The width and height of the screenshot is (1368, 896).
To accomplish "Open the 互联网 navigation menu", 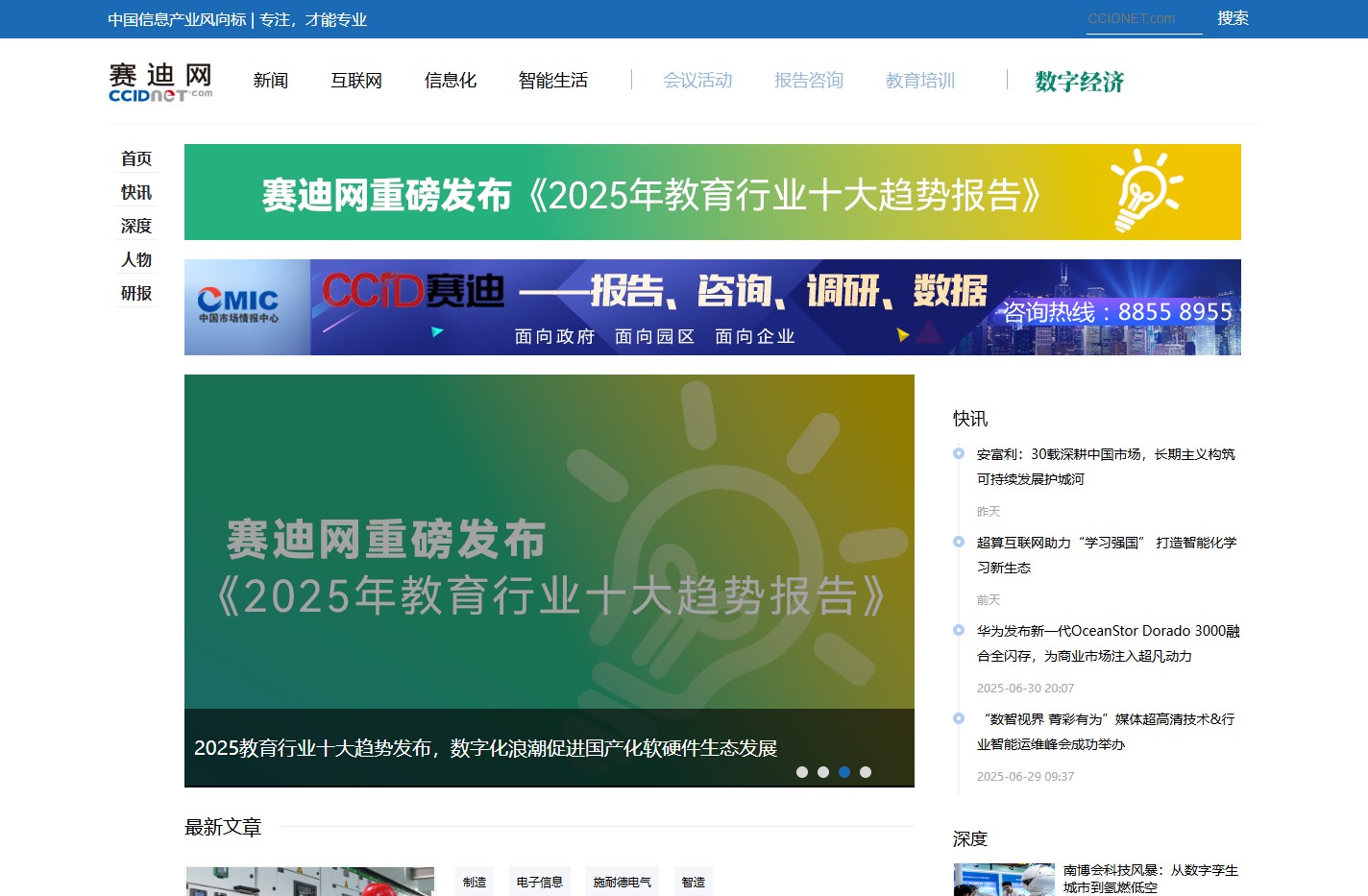I will point(356,81).
